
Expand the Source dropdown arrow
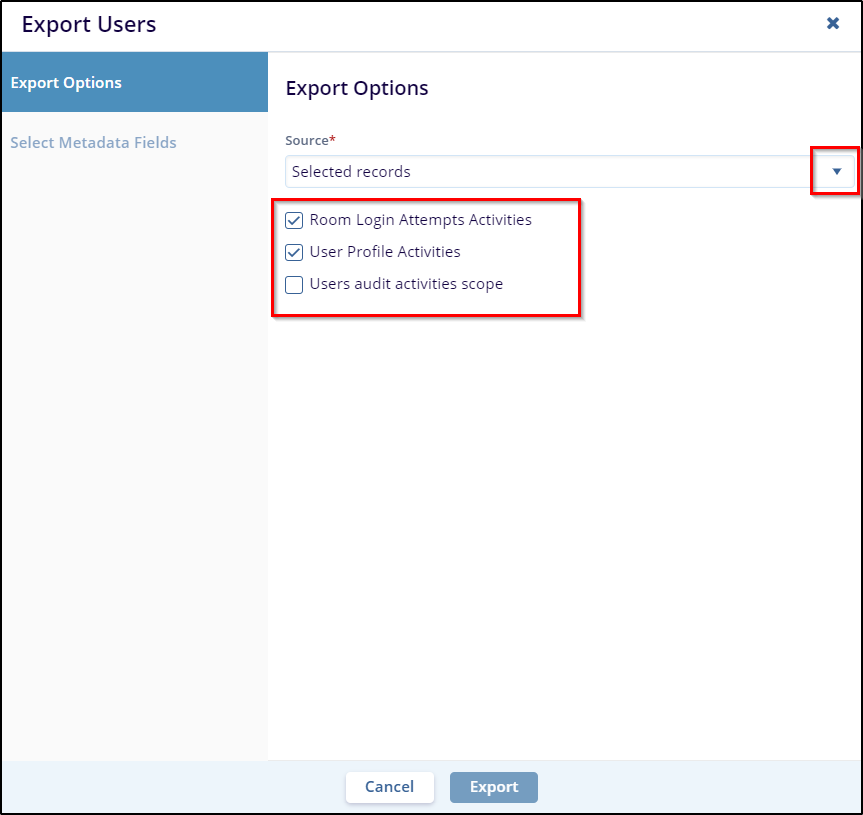pyautogui.click(x=837, y=171)
